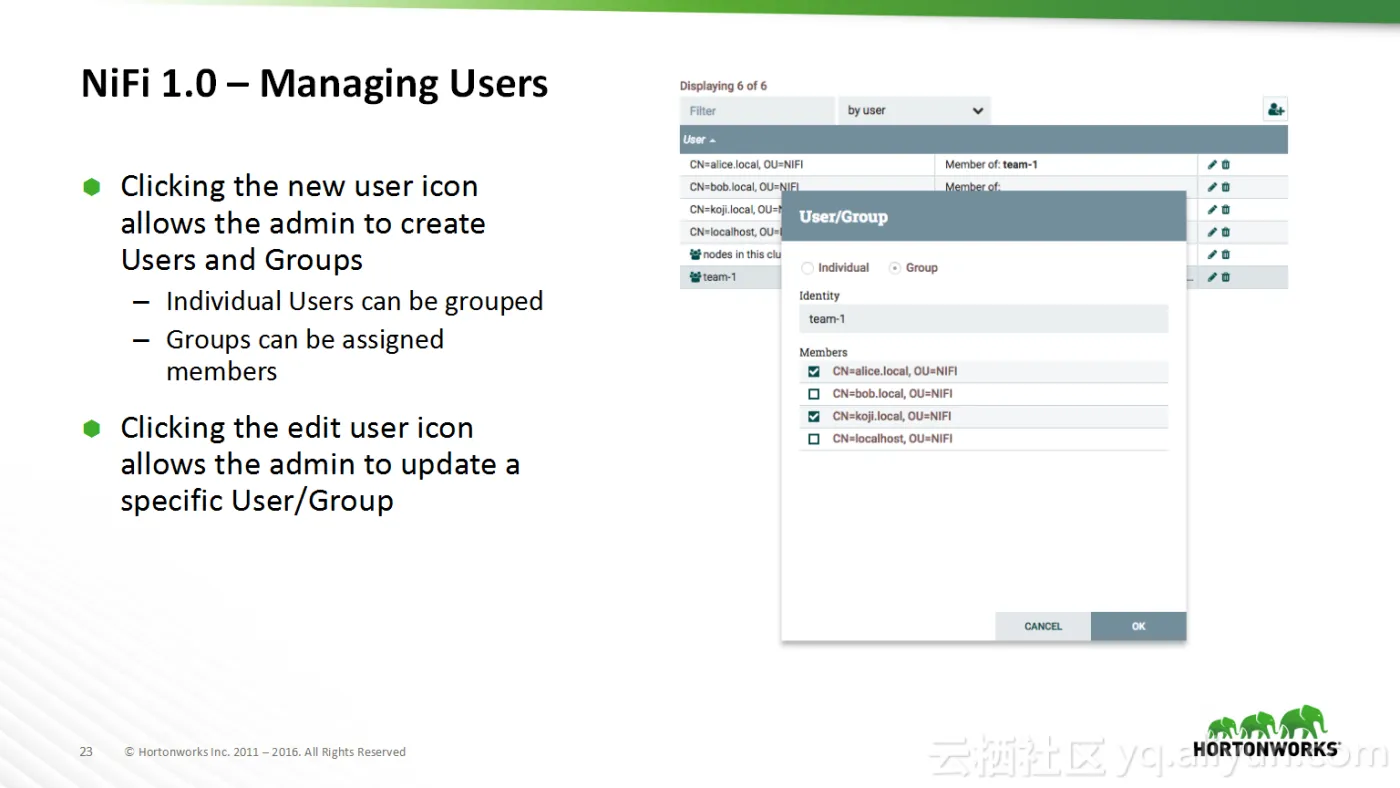This screenshot has height=788, width=1400.
Task: Click the User/Group dialog title
Action: point(843,217)
